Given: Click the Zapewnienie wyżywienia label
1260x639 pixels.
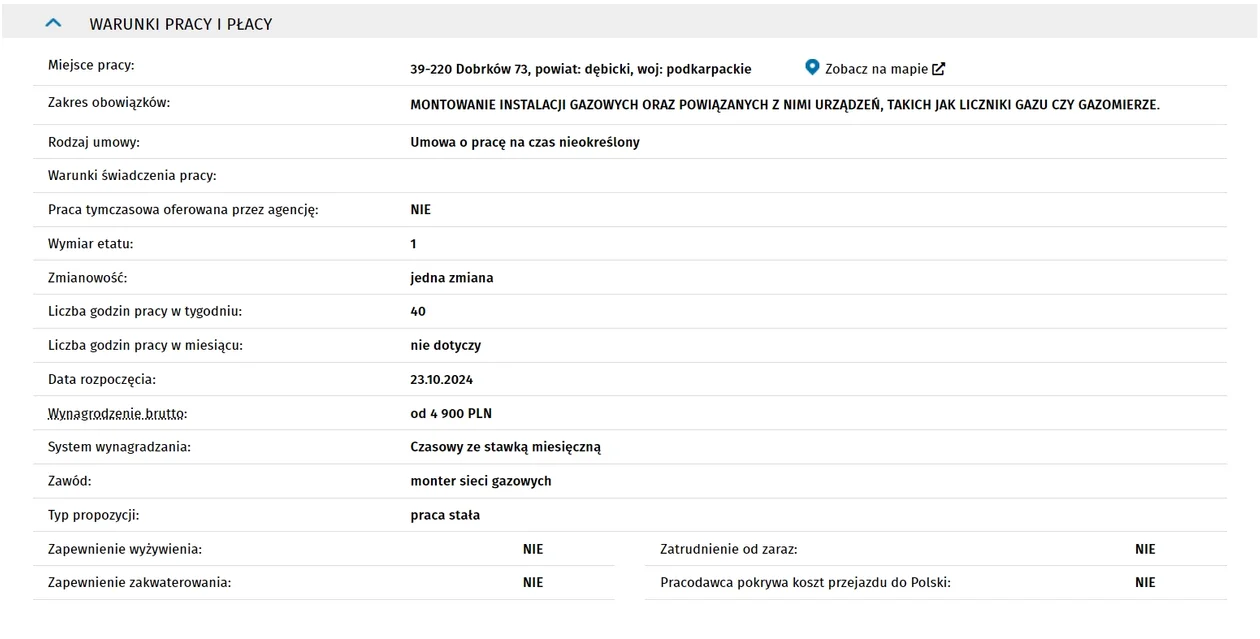Looking at the screenshot, I should tap(125, 549).
